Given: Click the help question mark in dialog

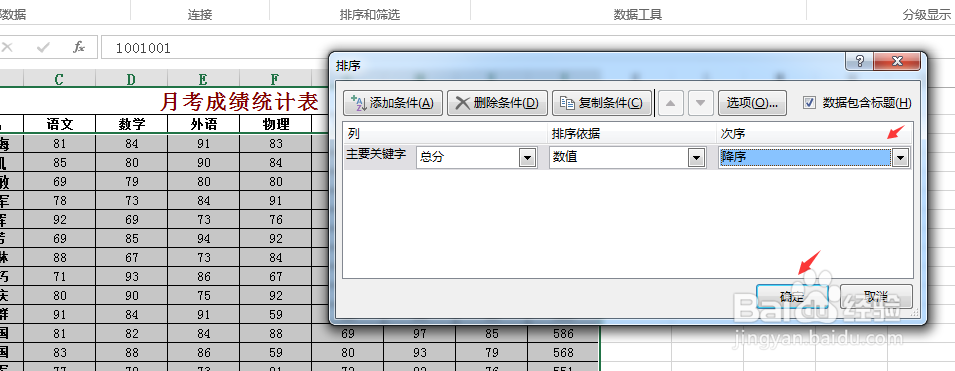Looking at the screenshot, I should coord(859,61).
